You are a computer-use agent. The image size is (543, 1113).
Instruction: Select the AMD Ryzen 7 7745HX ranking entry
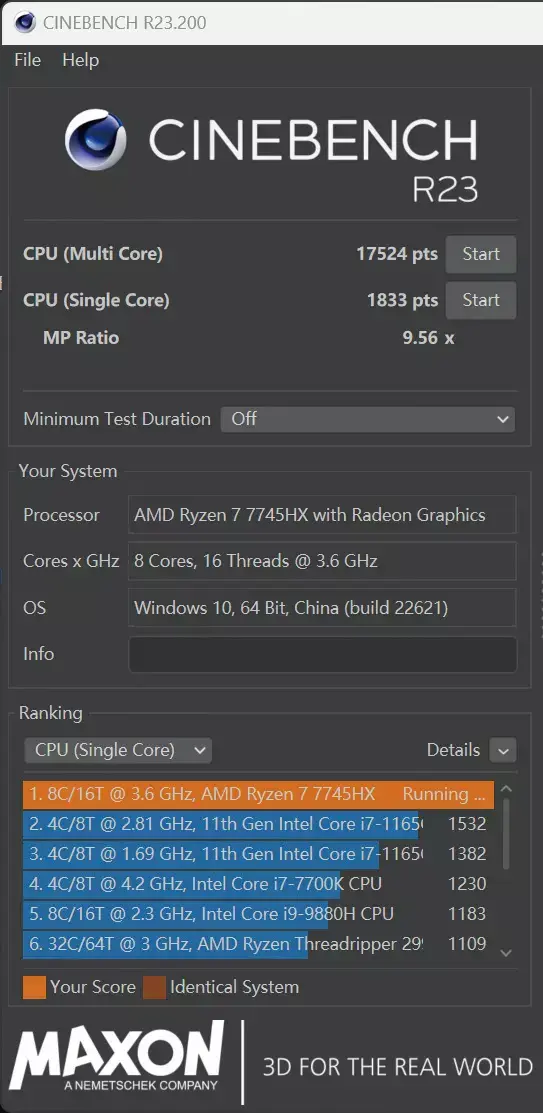258,794
